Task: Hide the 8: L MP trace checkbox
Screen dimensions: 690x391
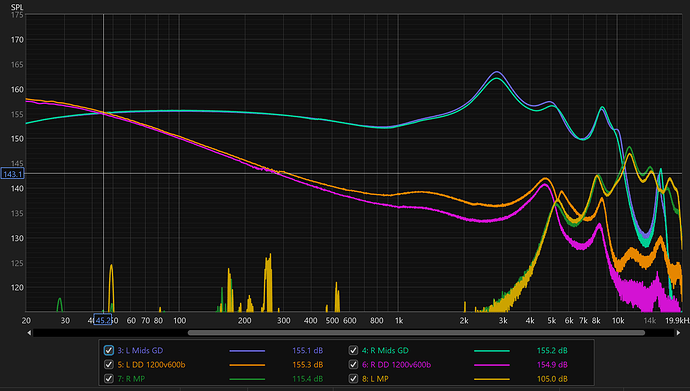Action: [x=353, y=379]
